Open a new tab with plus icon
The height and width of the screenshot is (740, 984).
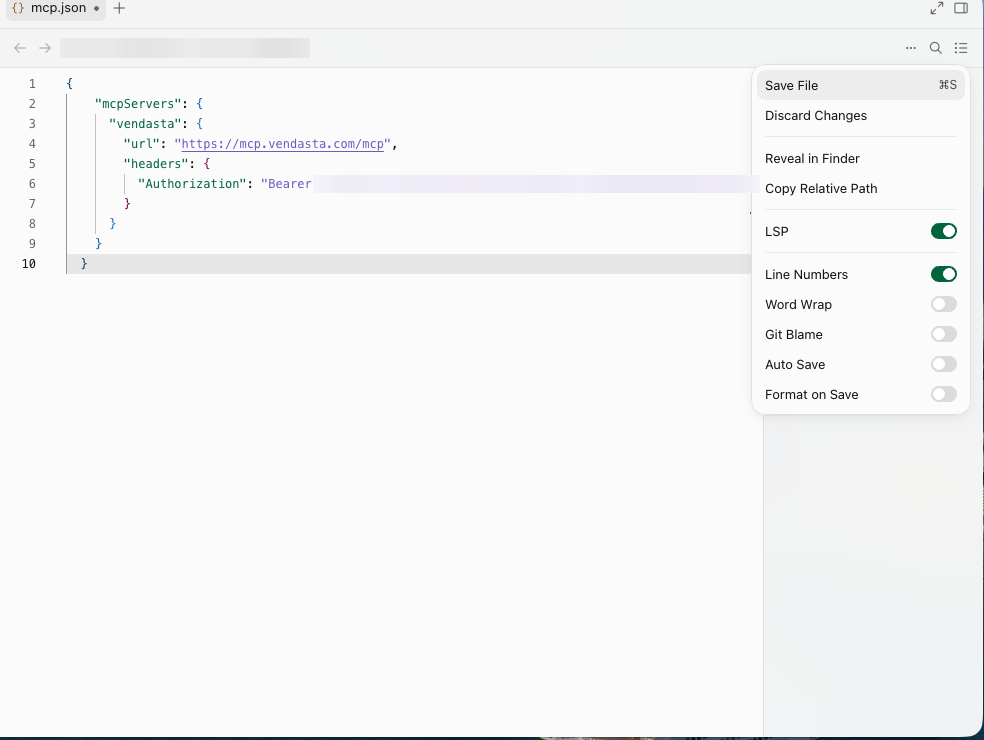tap(119, 8)
